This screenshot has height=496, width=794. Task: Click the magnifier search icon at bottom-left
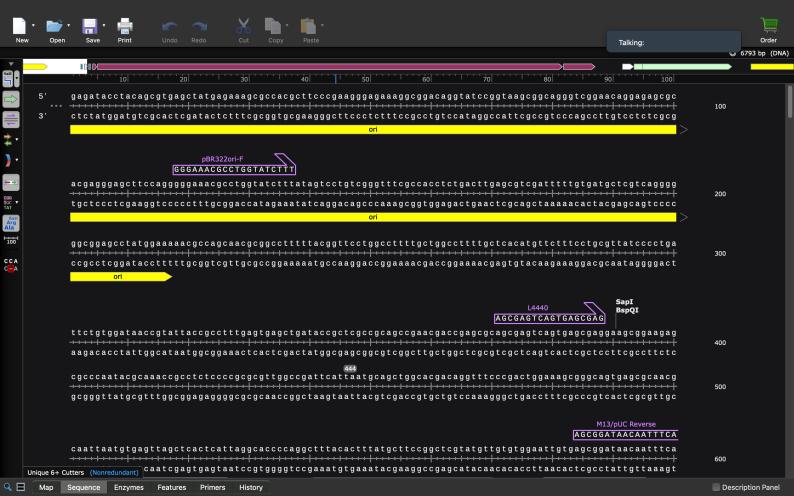(x=8, y=487)
